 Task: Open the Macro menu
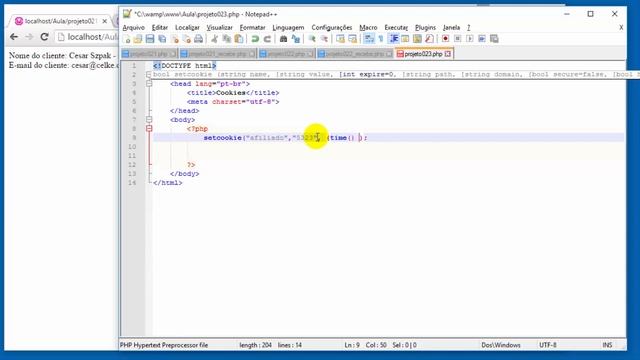(x=368, y=27)
